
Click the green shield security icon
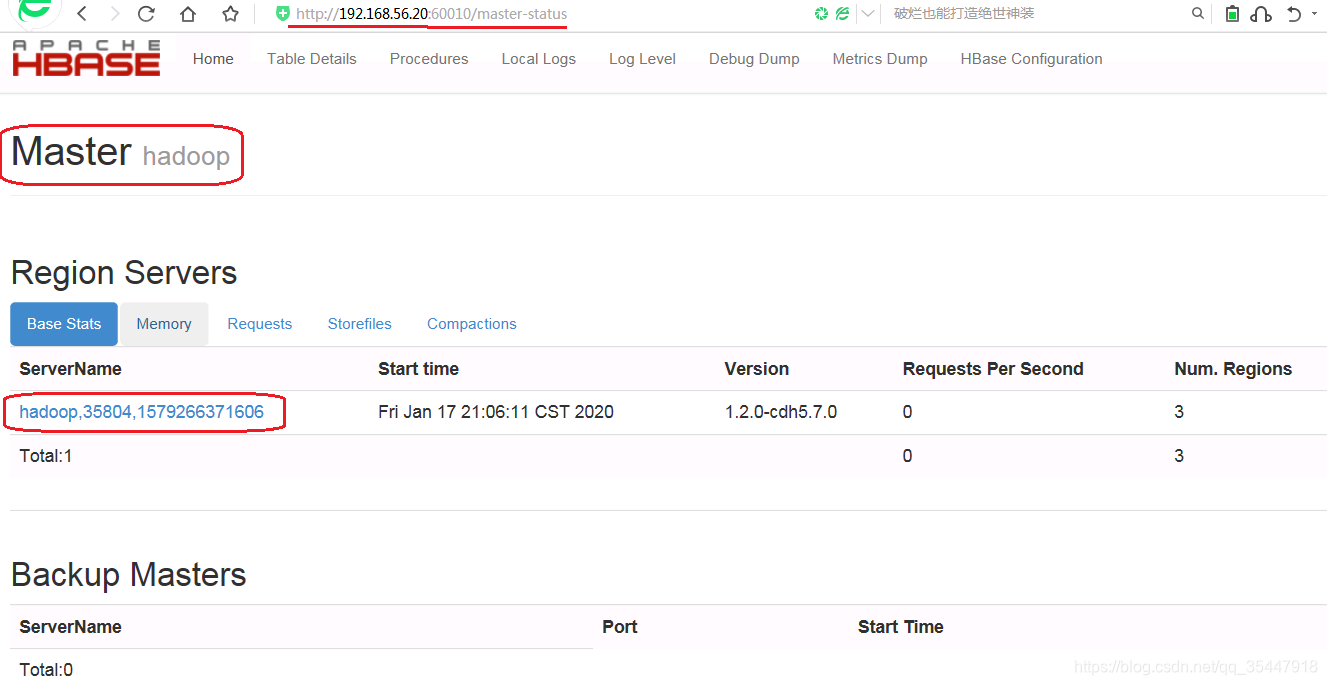coord(283,14)
